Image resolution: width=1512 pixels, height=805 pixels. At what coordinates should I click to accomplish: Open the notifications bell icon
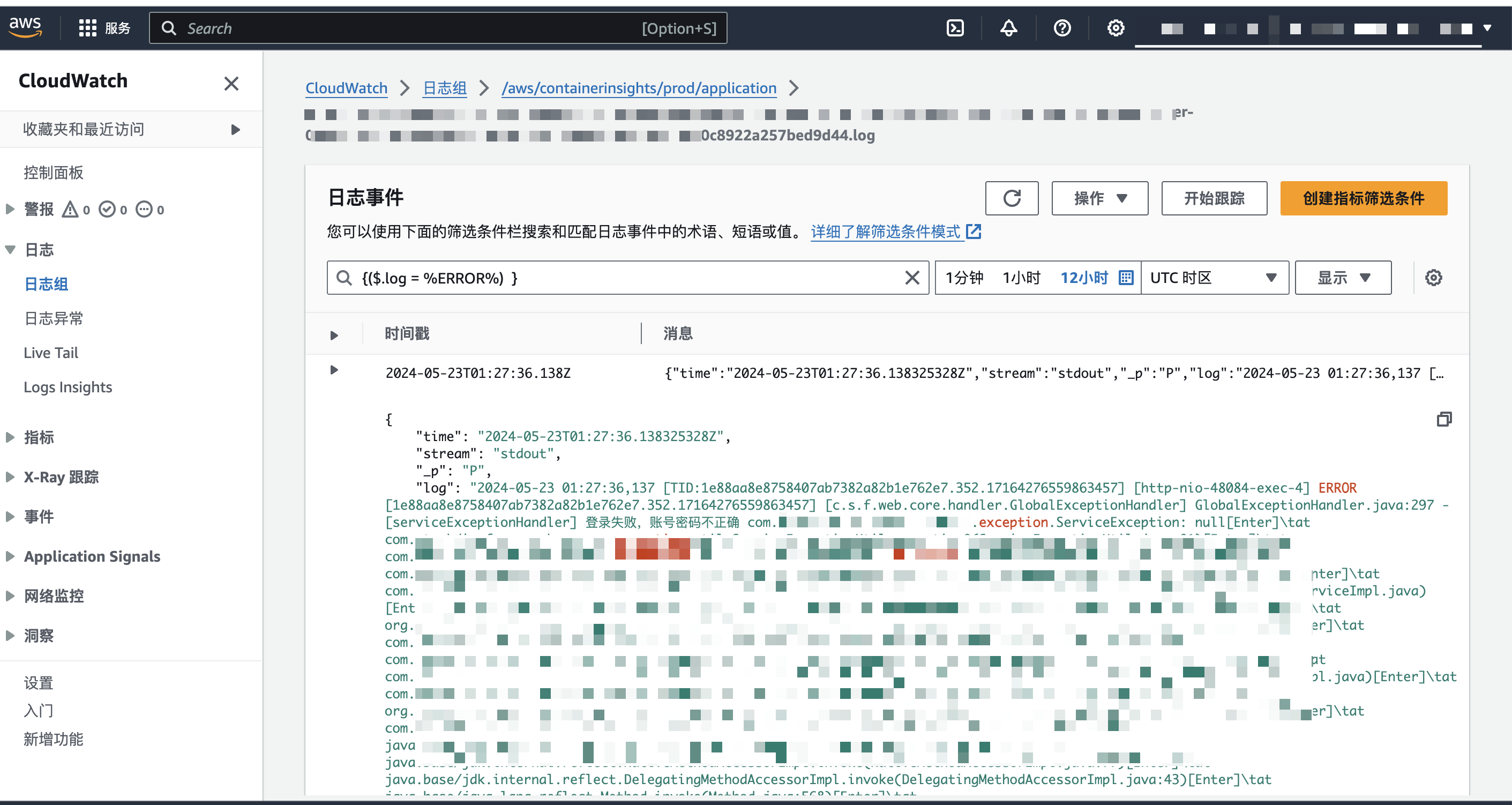[1008, 28]
